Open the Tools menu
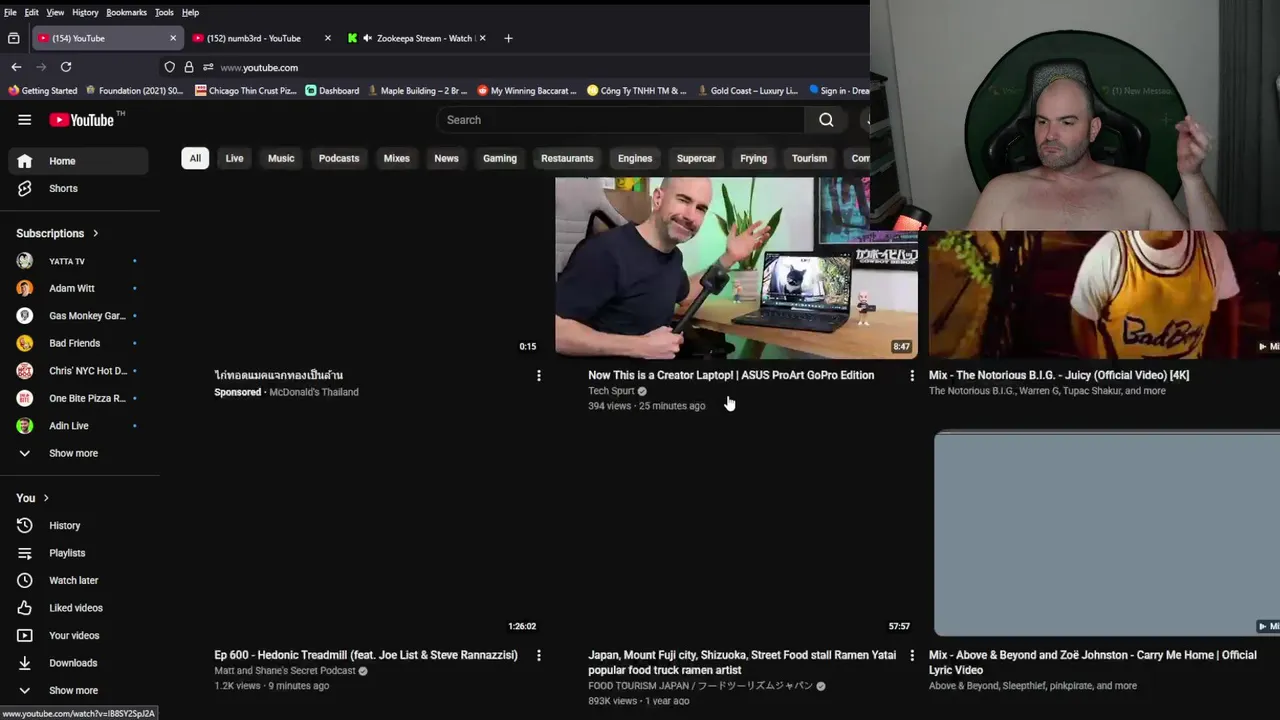Viewport: 1280px width, 720px height. (x=164, y=12)
